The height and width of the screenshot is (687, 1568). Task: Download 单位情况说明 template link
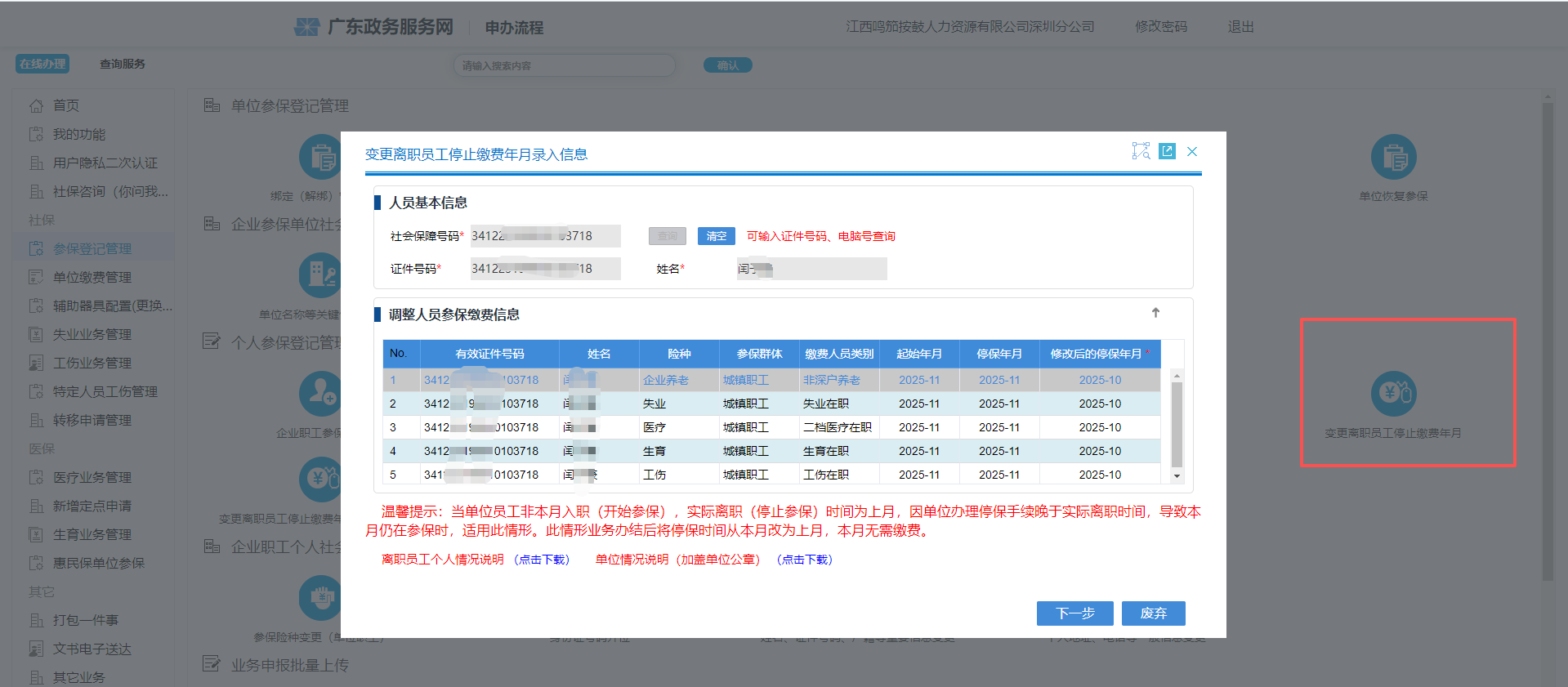(805, 560)
